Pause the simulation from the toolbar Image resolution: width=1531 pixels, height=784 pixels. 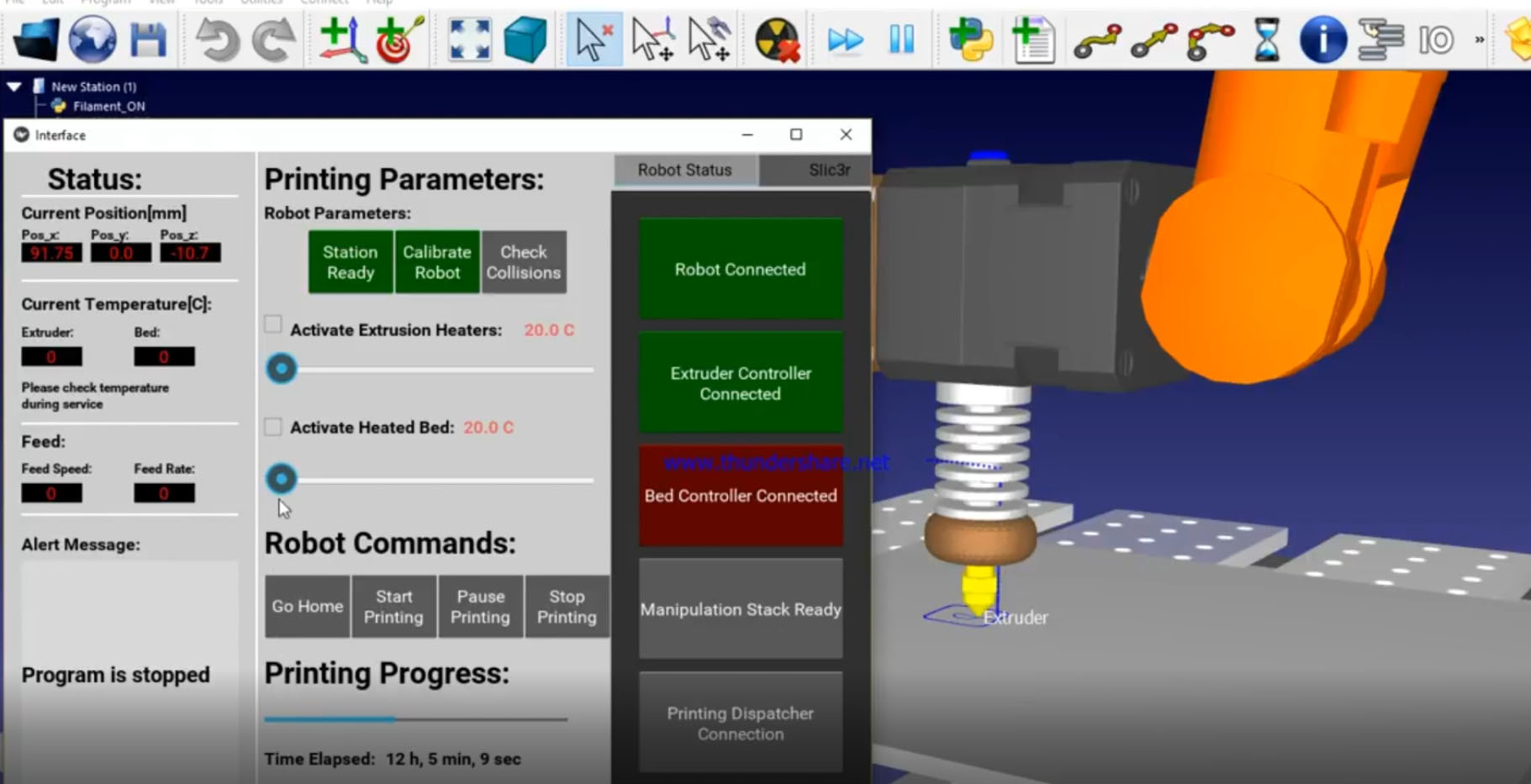(x=901, y=39)
